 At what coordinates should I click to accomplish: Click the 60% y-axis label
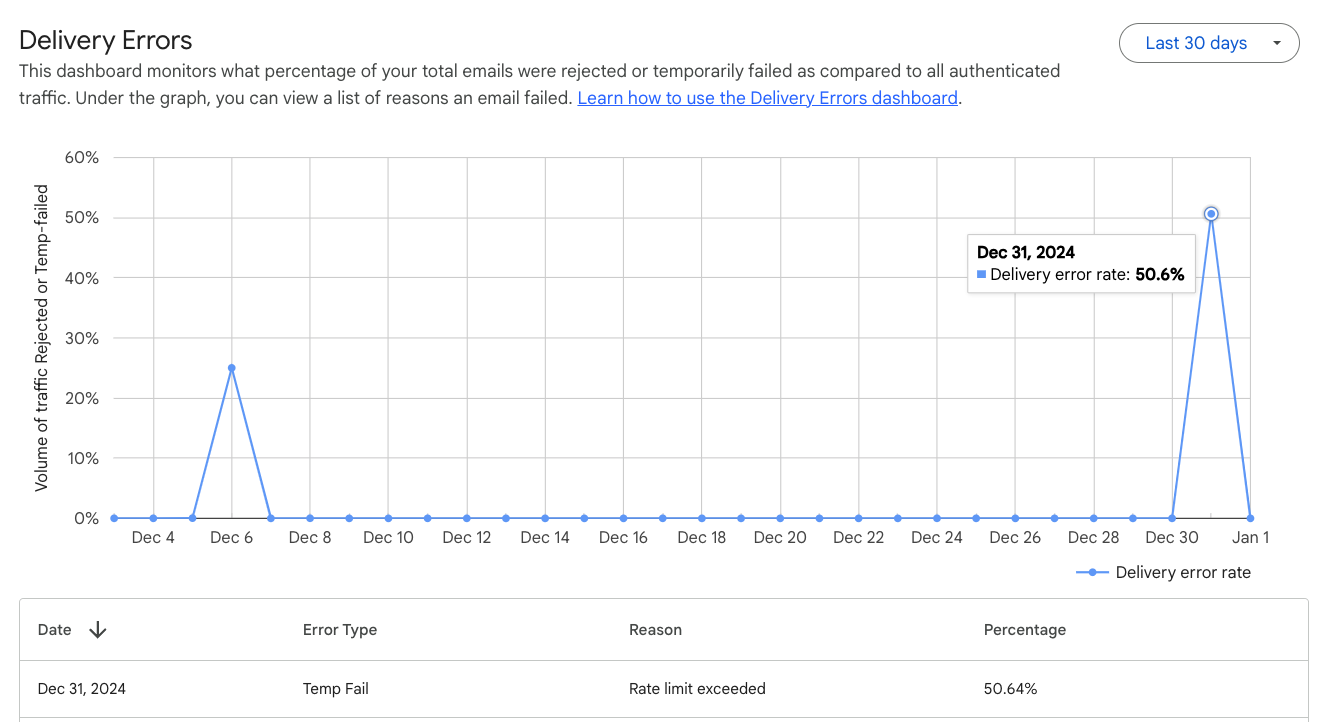(81, 157)
